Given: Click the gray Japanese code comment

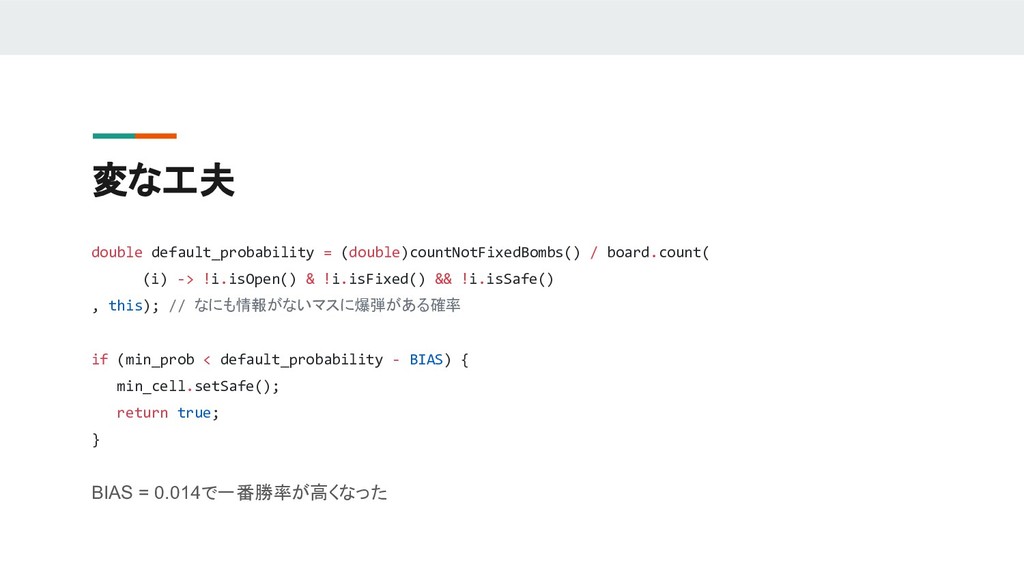Looking at the screenshot, I should pos(315,306).
